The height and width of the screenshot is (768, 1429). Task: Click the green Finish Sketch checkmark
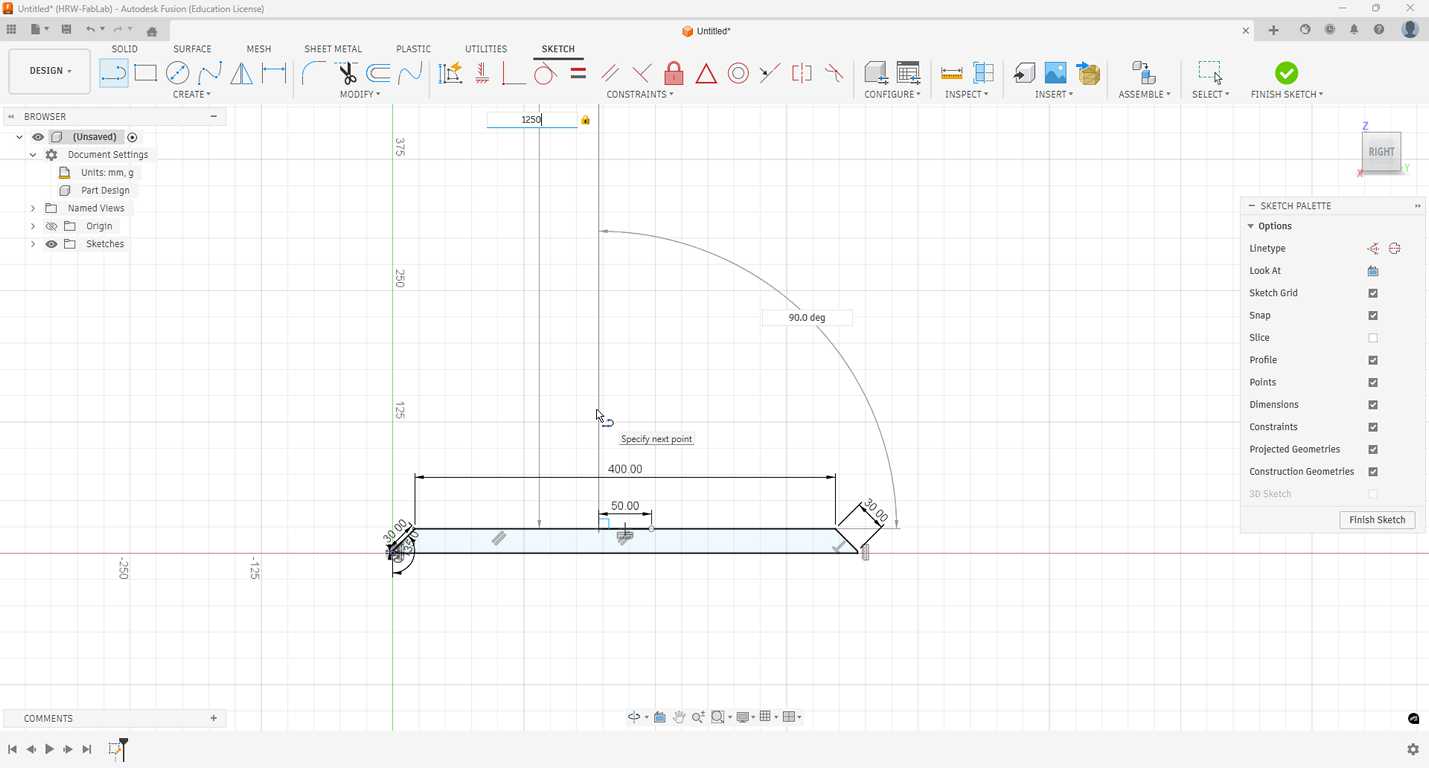[x=1286, y=73]
